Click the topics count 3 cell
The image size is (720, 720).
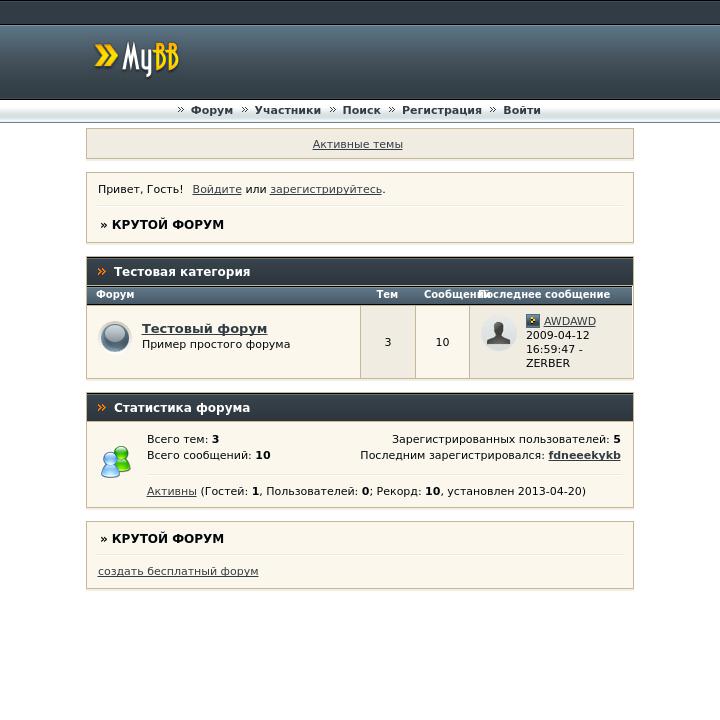click(388, 342)
